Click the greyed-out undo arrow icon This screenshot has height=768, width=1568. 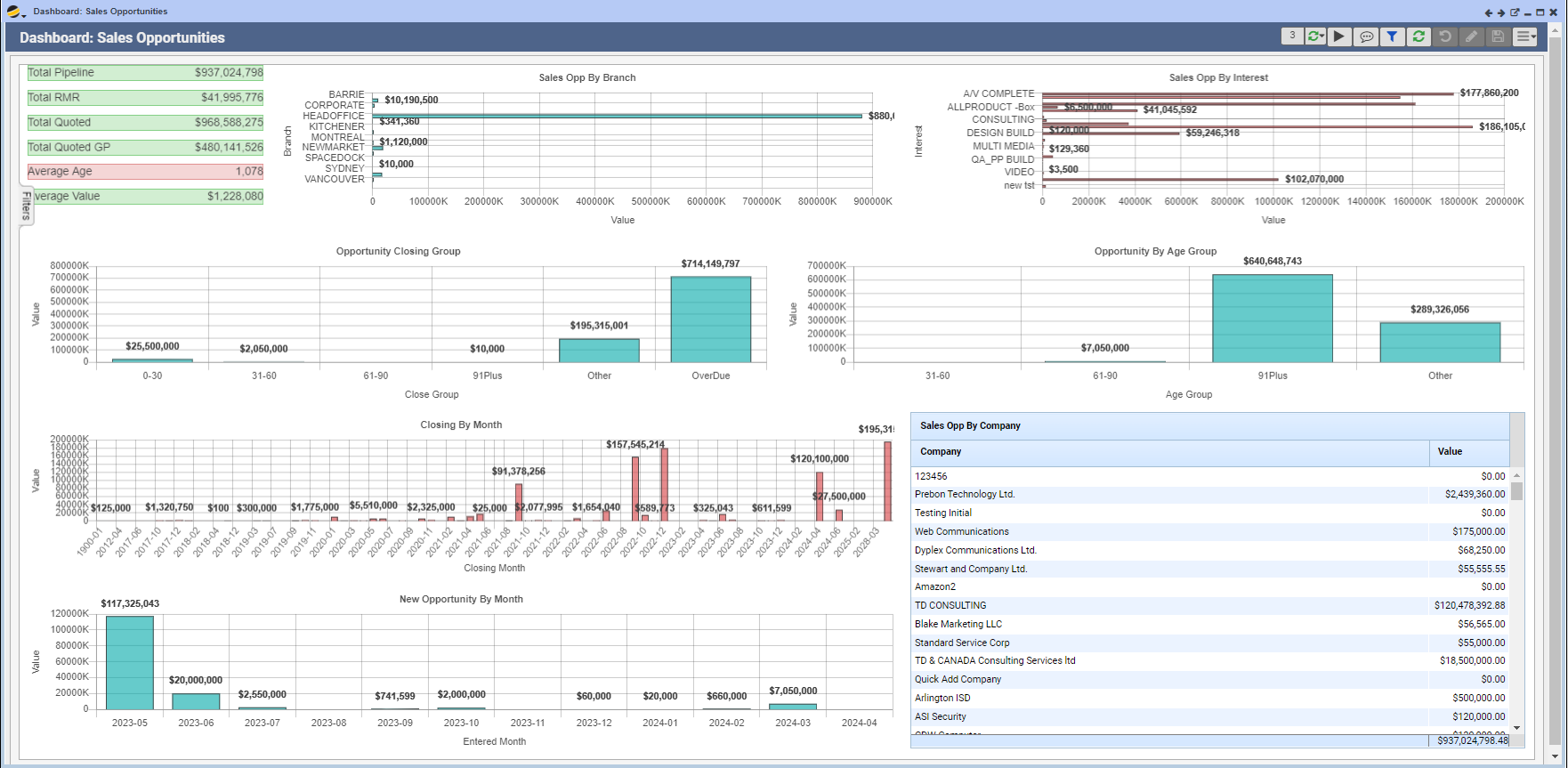click(1445, 36)
